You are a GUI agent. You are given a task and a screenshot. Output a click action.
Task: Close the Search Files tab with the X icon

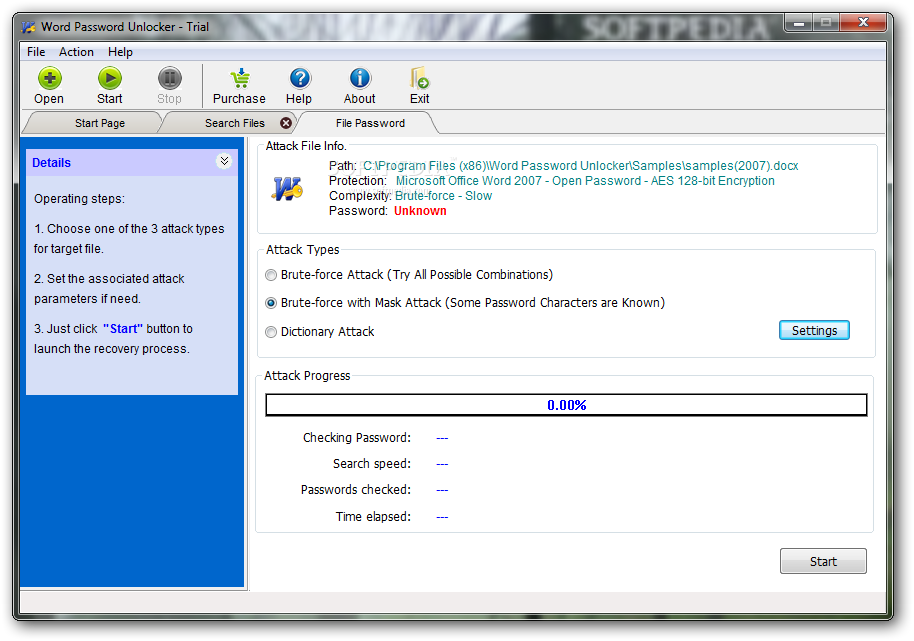(x=286, y=123)
